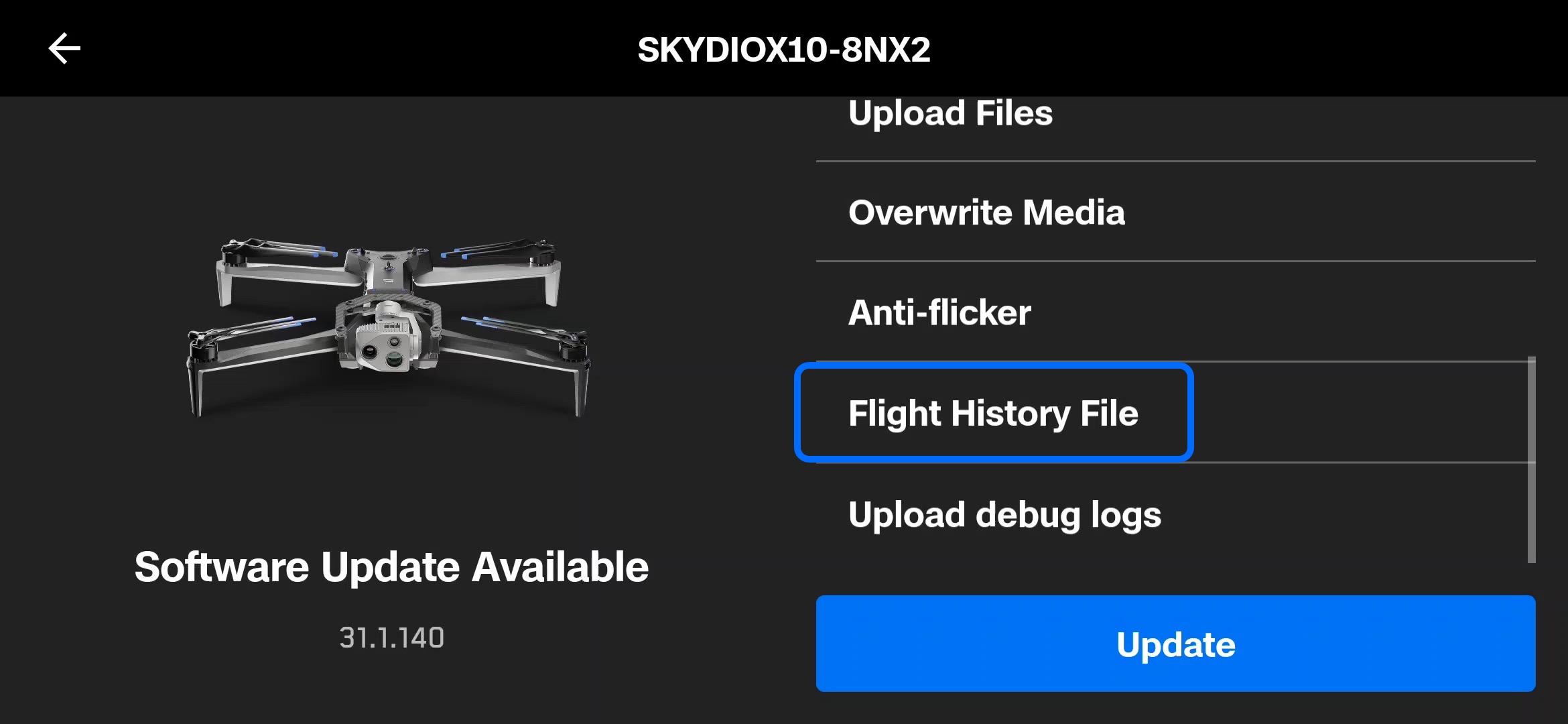1568x724 pixels.
Task: Tap the Update button
Action: point(1175,644)
